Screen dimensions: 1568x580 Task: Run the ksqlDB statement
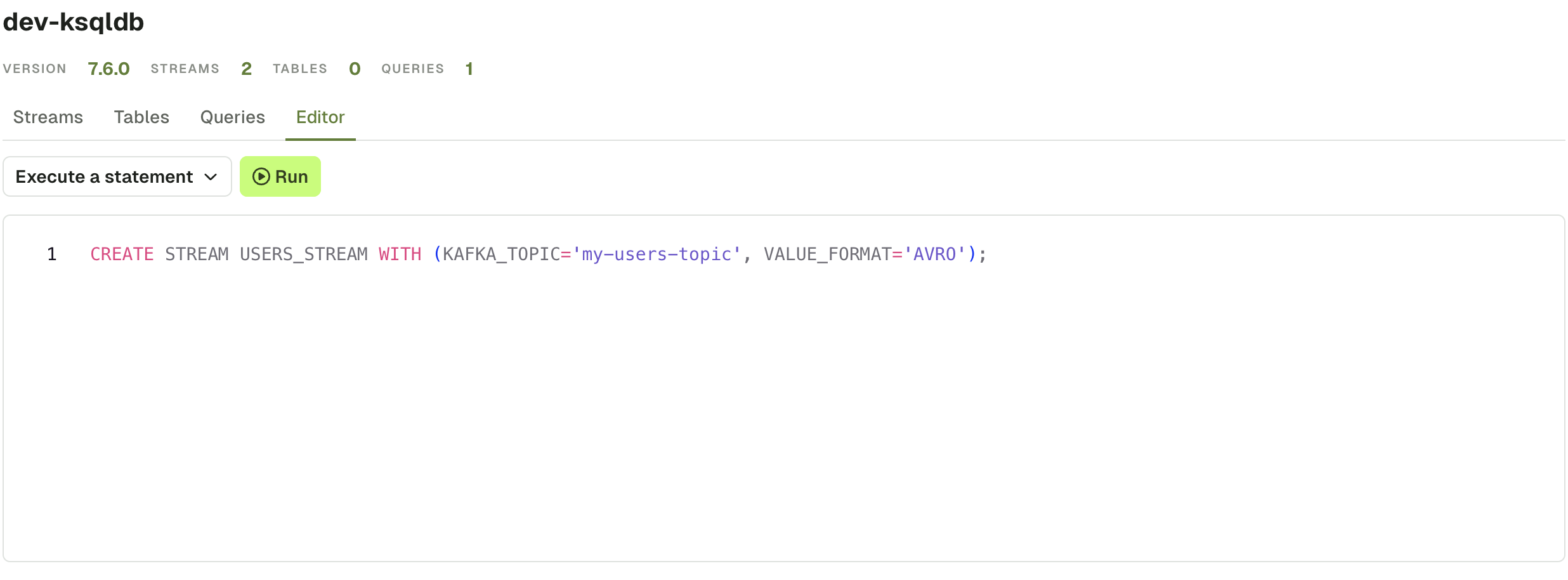tap(280, 176)
